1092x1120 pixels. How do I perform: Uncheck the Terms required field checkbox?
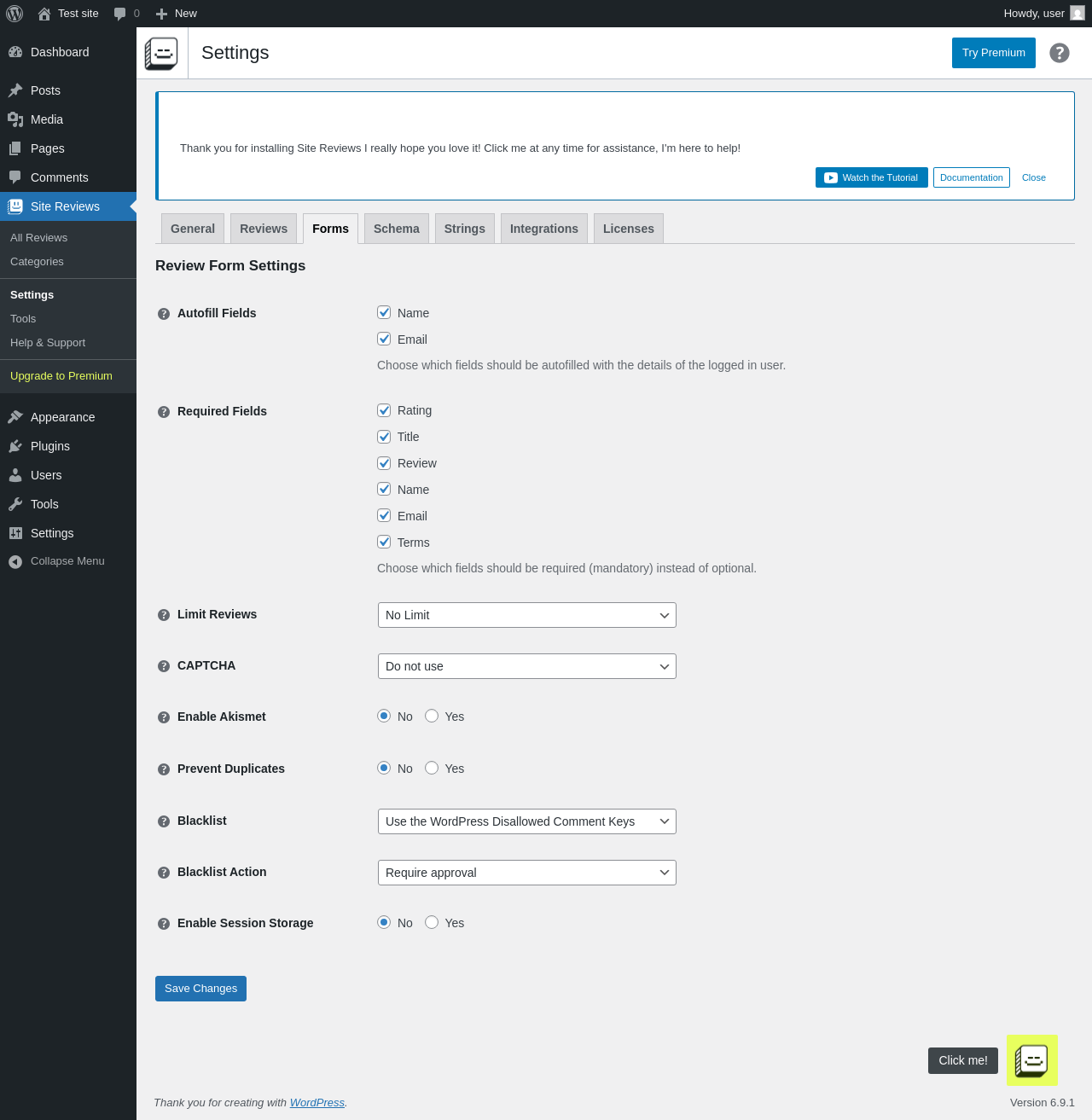tap(384, 542)
